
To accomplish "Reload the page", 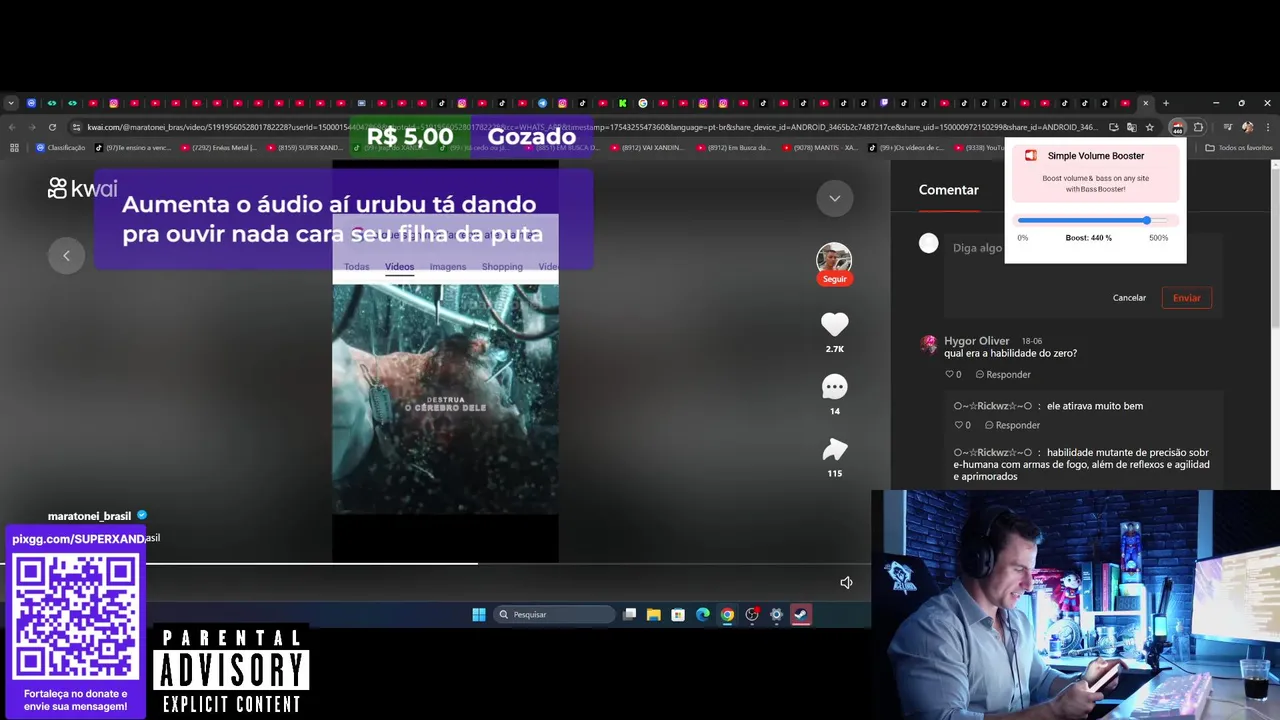I will [52, 127].
